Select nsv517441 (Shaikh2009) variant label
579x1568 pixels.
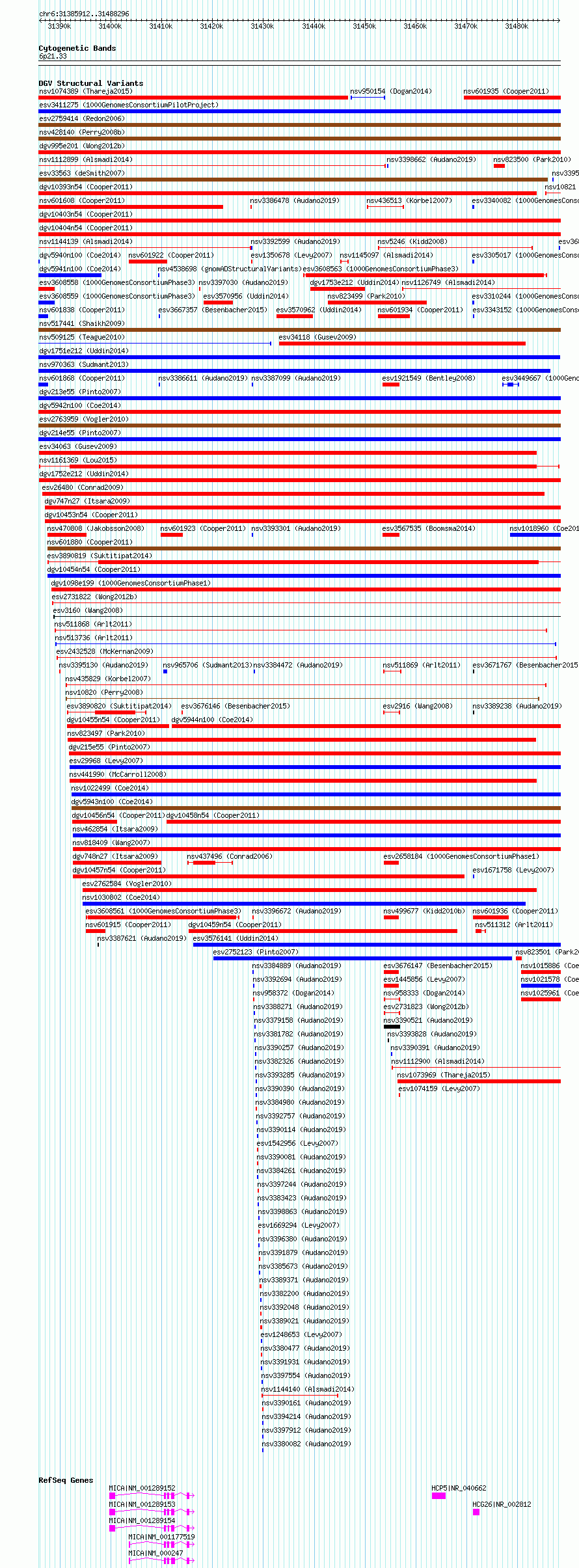point(82,323)
